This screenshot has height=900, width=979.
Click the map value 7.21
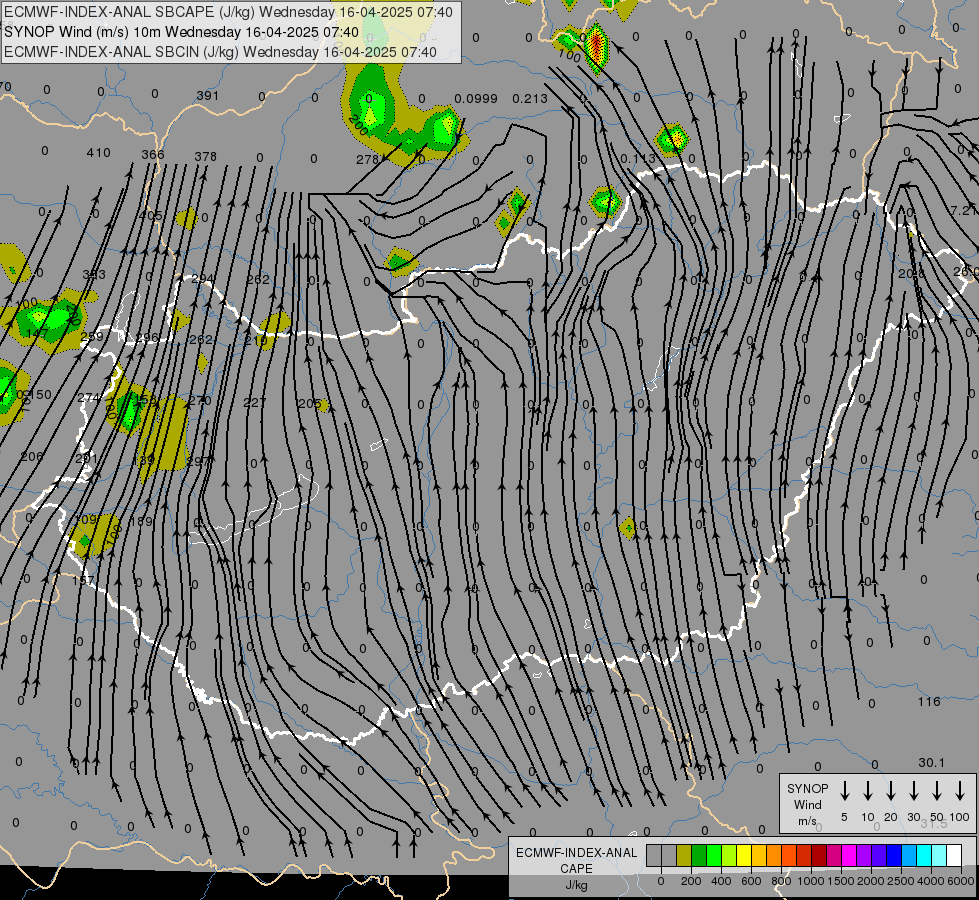(964, 210)
